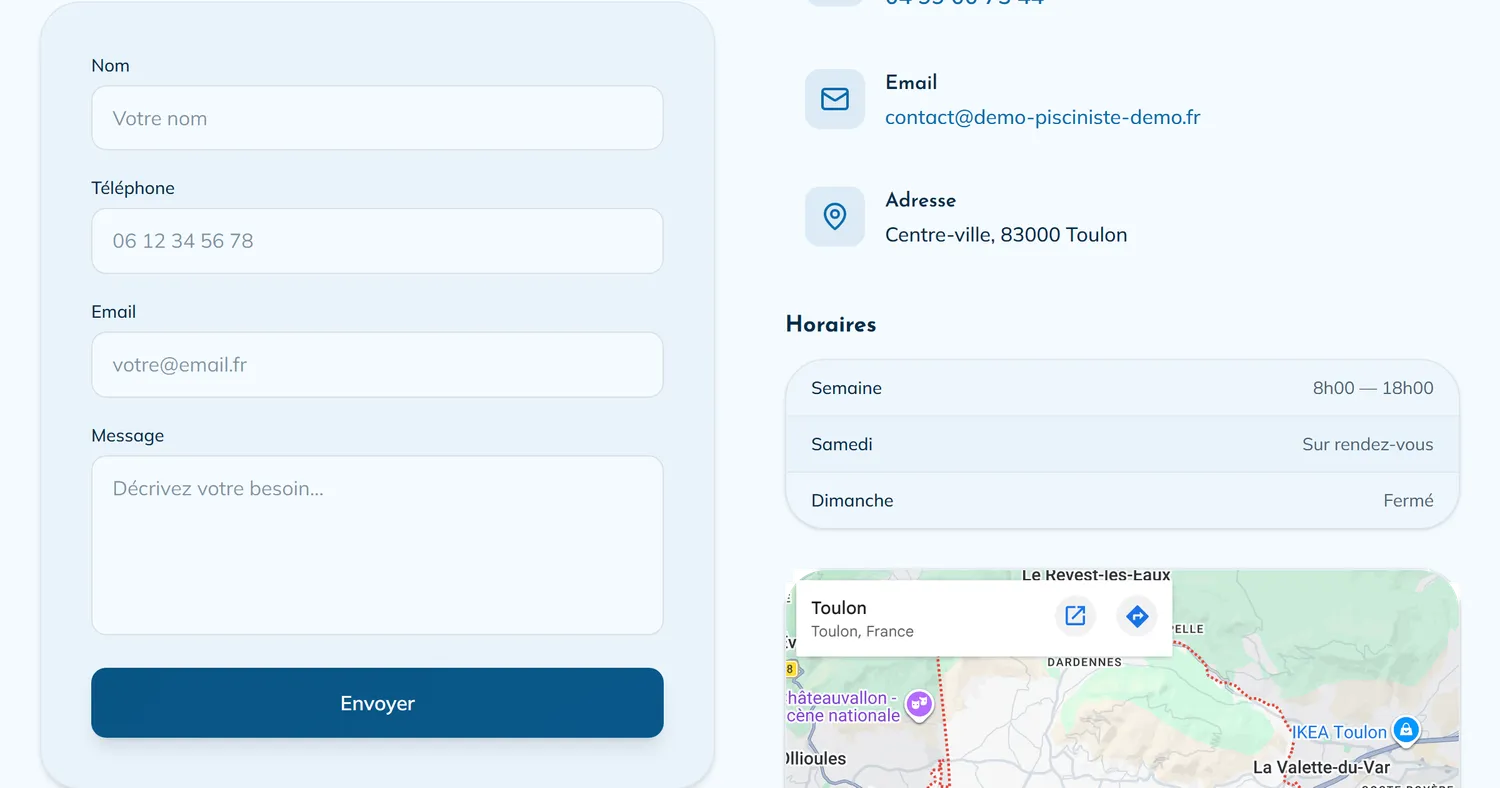The height and width of the screenshot is (788, 1500).
Task: Click the email envelope icon
Action: (x=835, y=99)
